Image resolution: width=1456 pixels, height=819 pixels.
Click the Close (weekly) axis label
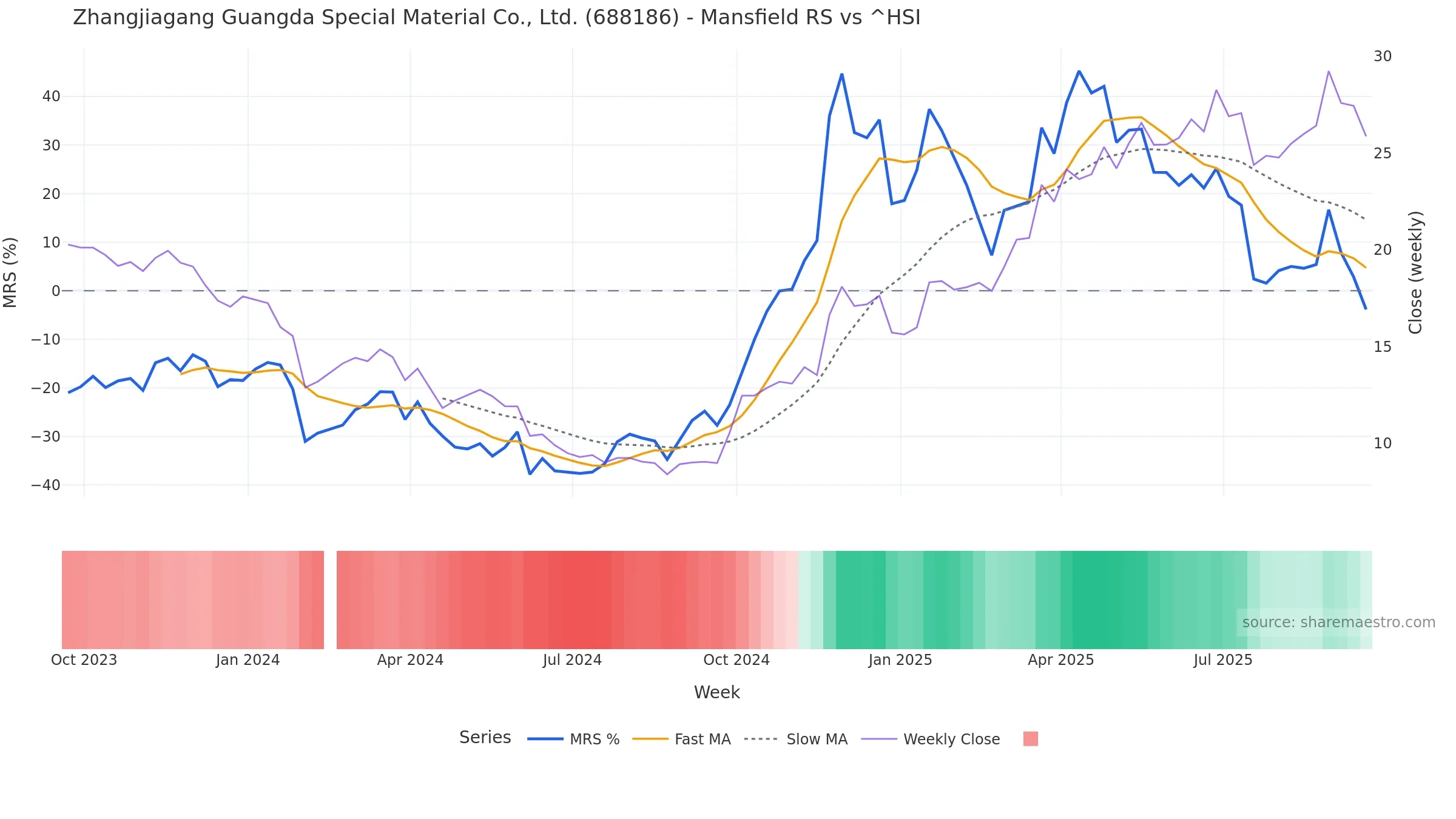pyautogui.click(x=1415, y=272)
